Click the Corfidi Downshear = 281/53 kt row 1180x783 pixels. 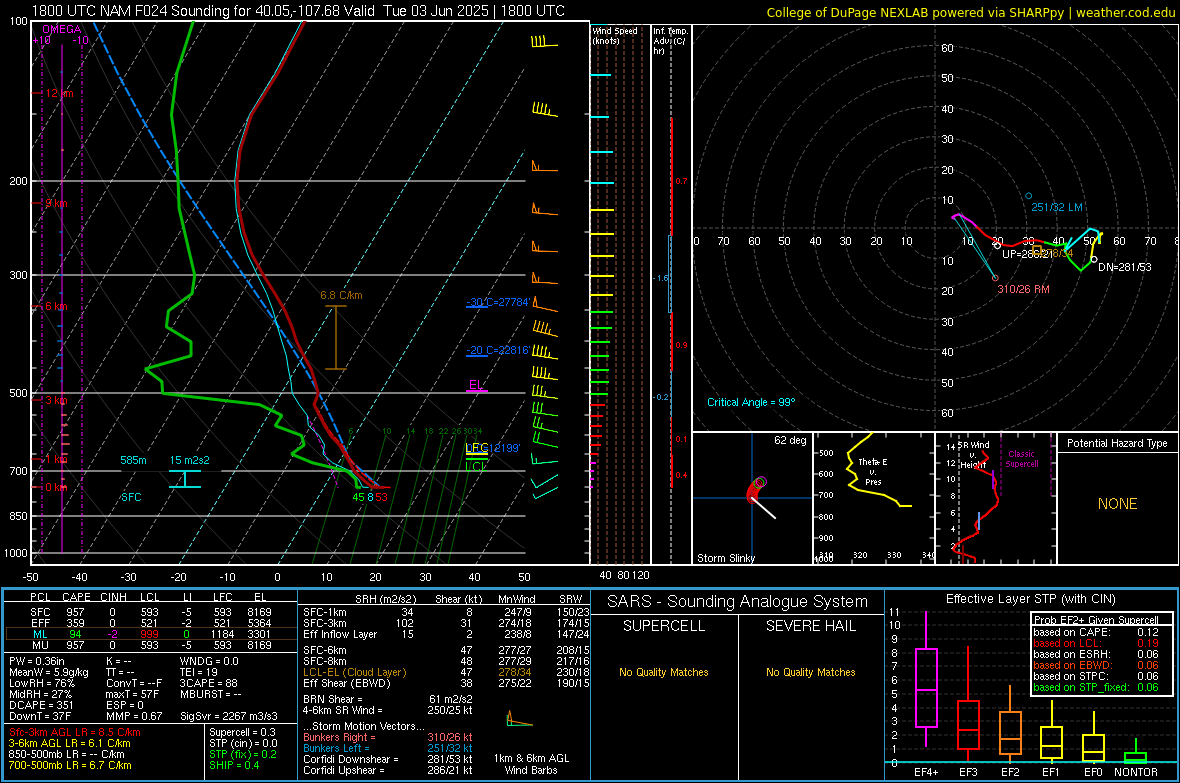[x=388, y=759]
